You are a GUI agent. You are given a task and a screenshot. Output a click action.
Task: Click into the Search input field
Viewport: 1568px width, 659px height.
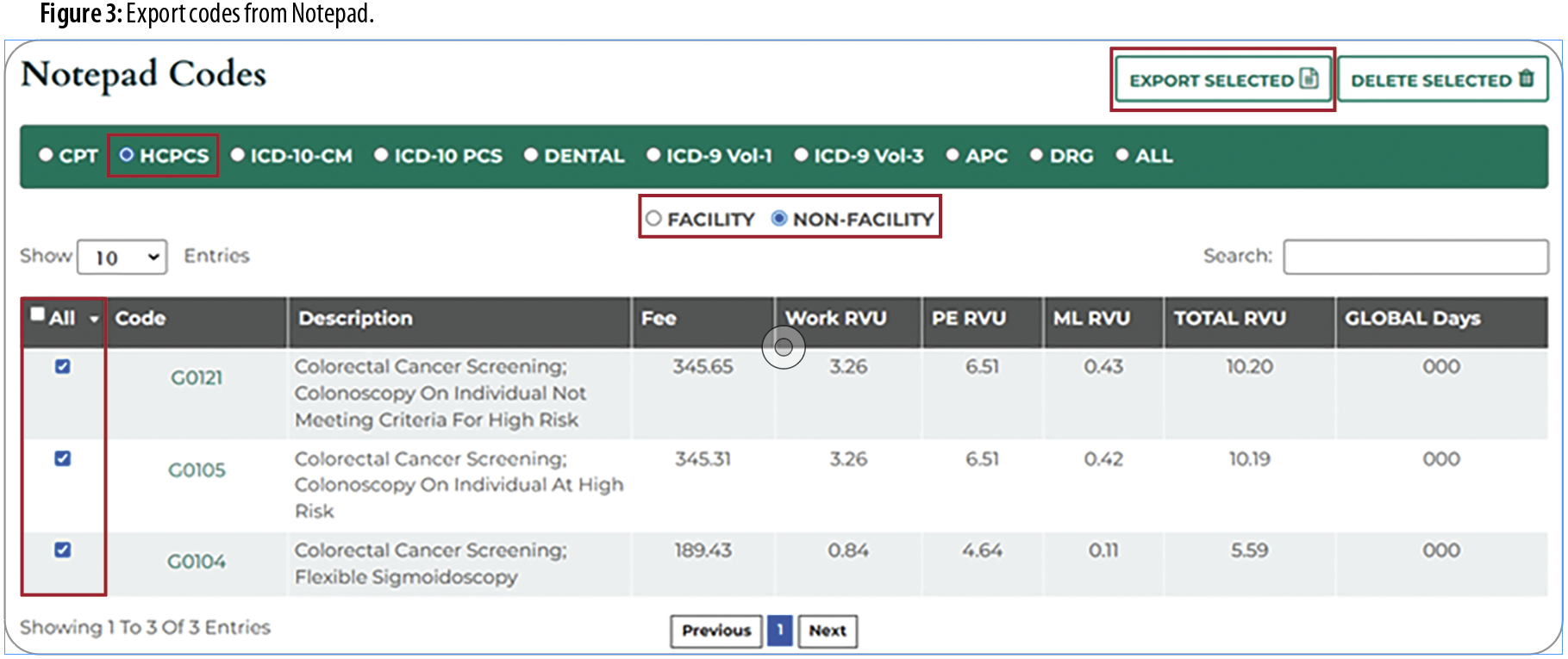[x=1415, y=257]
